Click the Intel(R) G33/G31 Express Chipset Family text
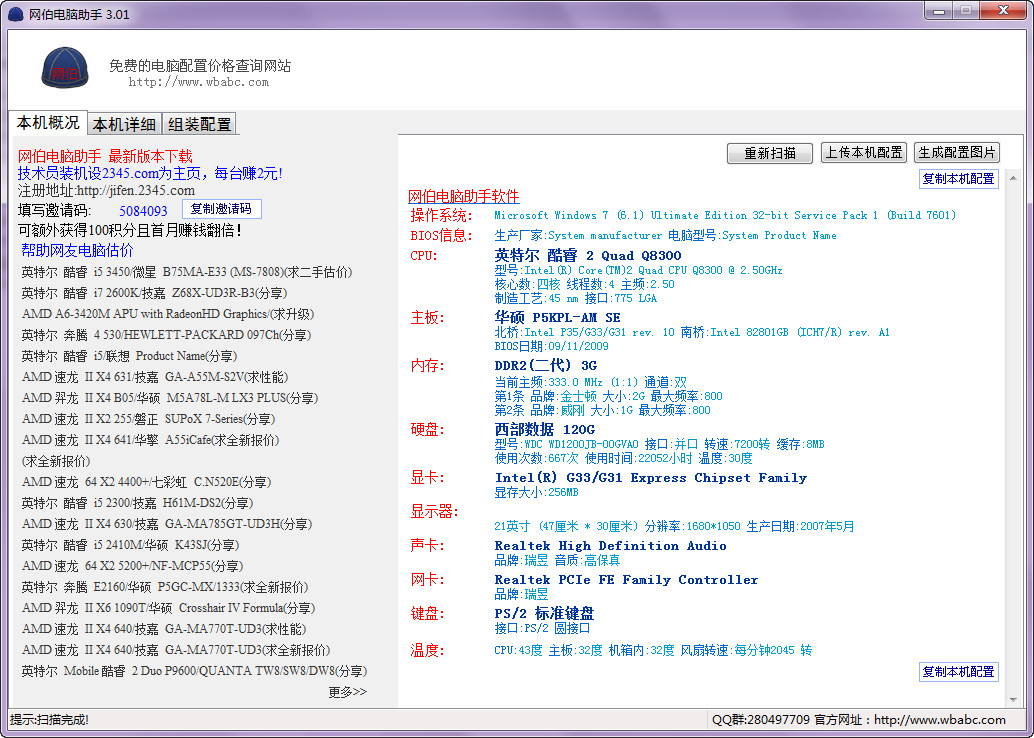Viewport: 1034px width, 738px height. (651, 477)
